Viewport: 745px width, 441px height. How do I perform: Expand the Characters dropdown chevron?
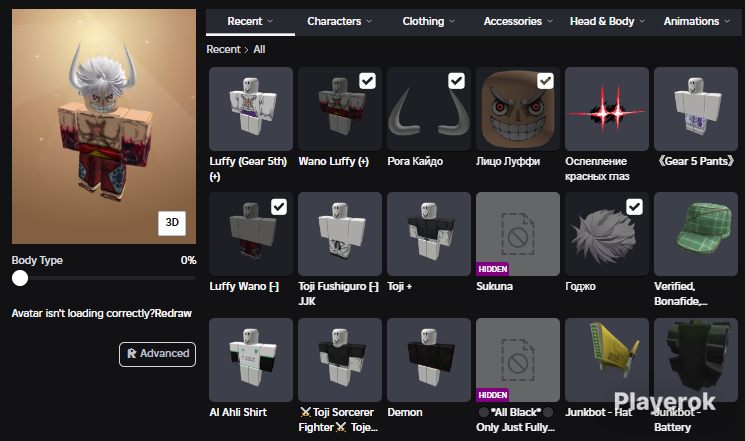pos(369,21)
